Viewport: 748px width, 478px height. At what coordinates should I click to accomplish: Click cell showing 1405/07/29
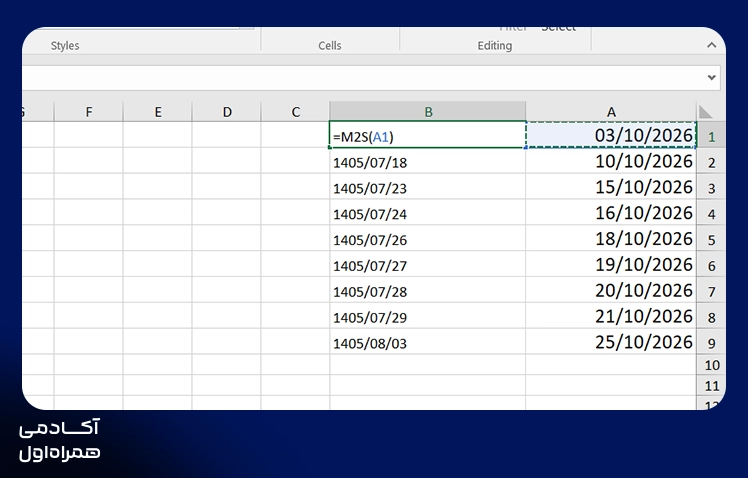tap(428, 316)
